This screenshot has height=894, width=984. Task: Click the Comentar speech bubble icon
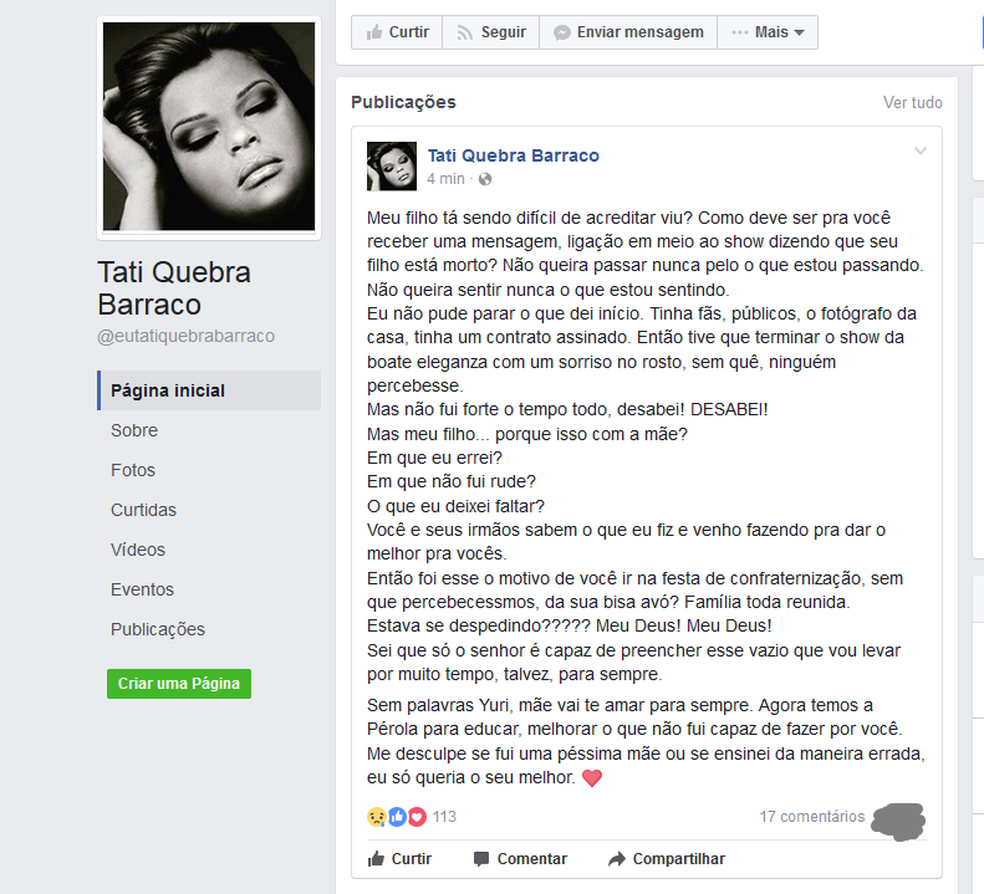coord(481,859)
